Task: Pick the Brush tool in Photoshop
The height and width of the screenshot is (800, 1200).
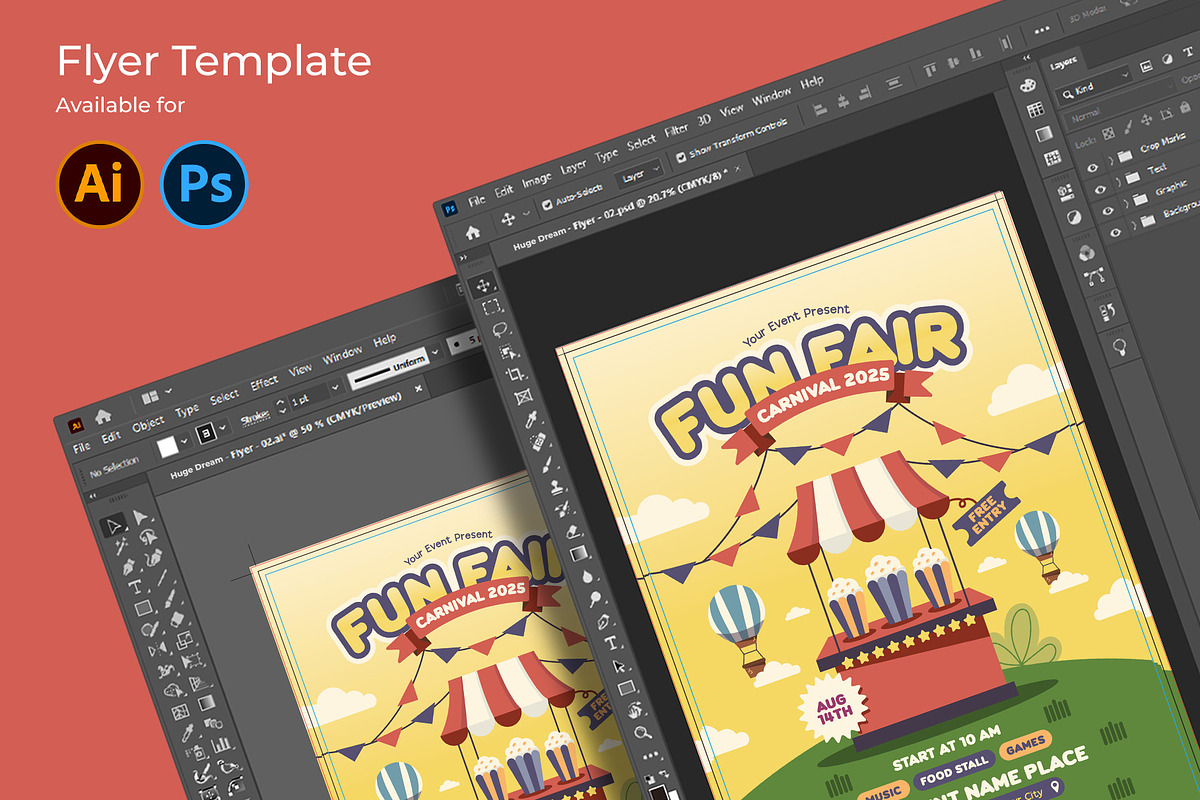Action: [x=546, y=463]
